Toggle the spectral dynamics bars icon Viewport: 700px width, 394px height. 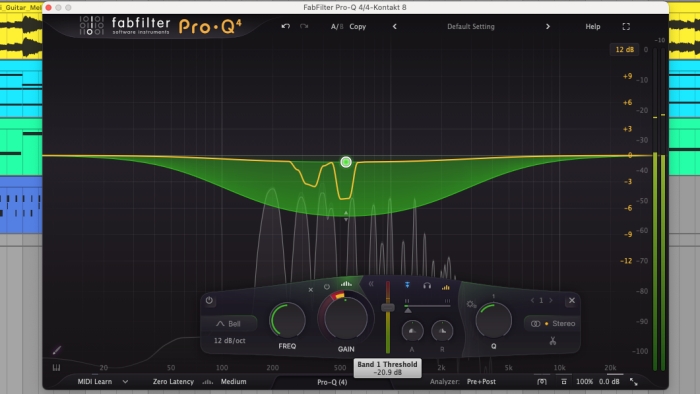coord(346,284)
